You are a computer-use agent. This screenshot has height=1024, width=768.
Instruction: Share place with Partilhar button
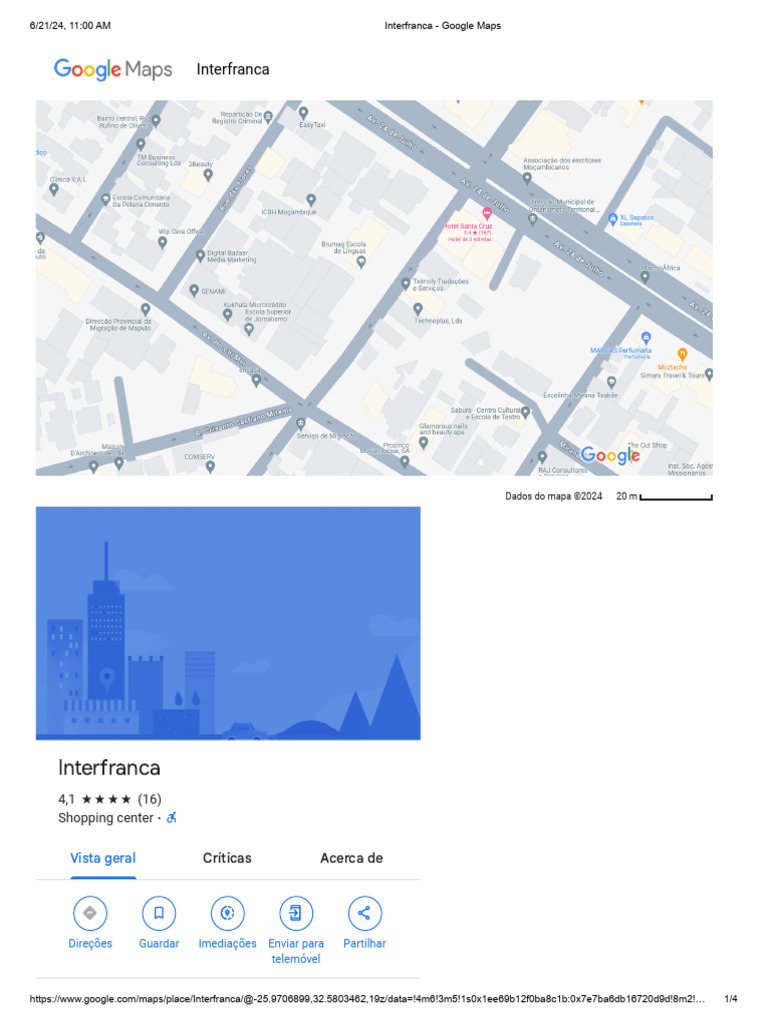[x=364, y=923]
